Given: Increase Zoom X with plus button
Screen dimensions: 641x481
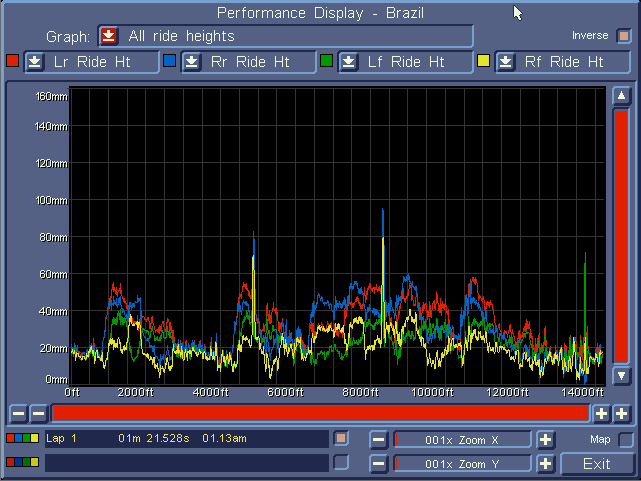Looking at the screenshot, I should tap(546, 440).
